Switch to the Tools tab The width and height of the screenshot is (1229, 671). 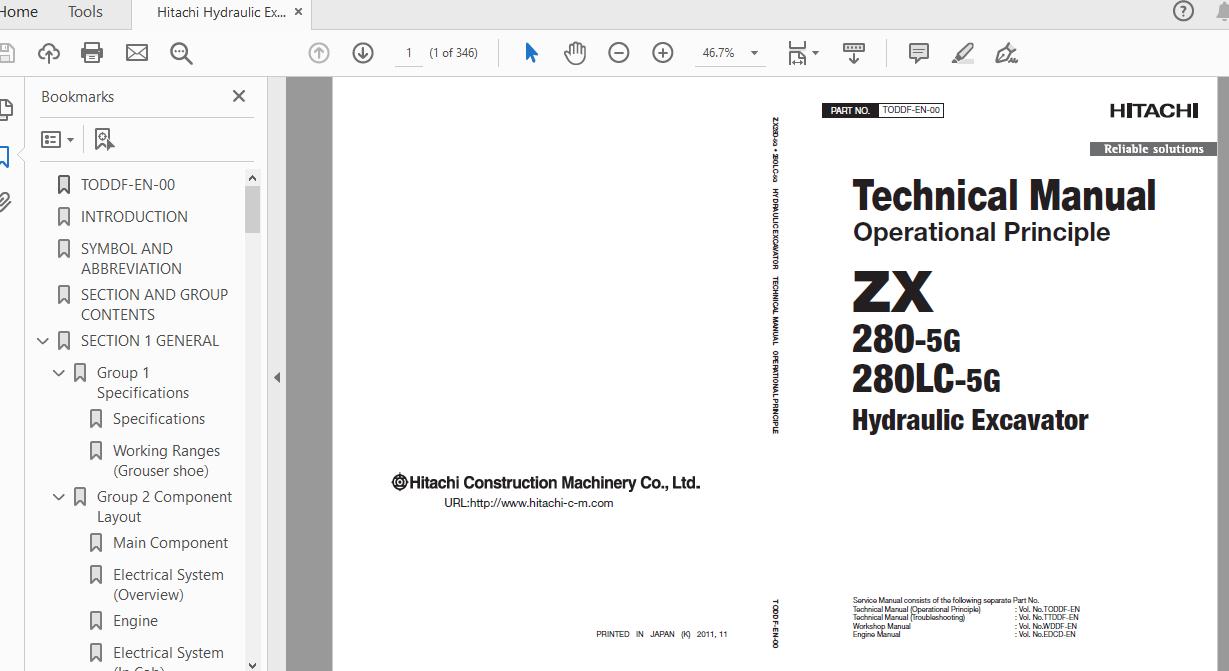85,12
